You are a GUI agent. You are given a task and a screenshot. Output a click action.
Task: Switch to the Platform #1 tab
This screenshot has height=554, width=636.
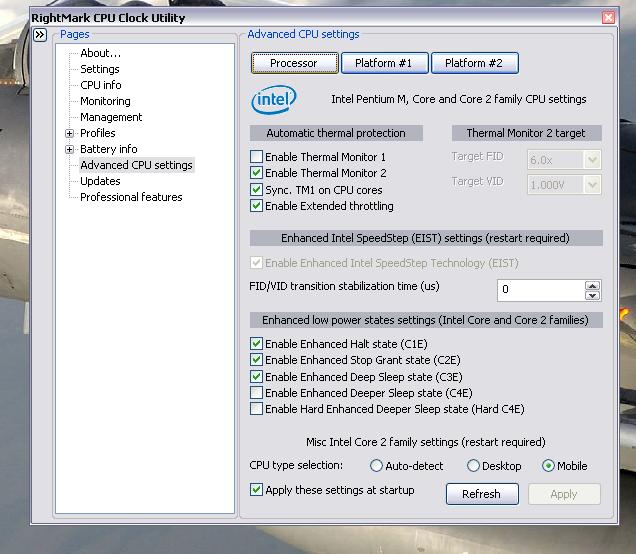[x=385, y=63]
